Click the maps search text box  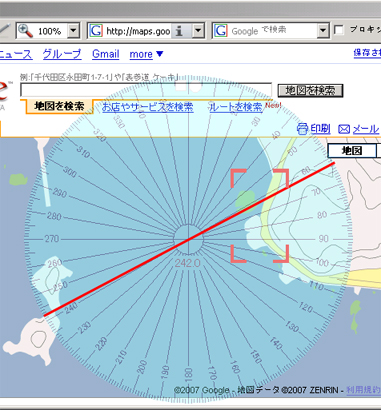click(x=146, y=90)
